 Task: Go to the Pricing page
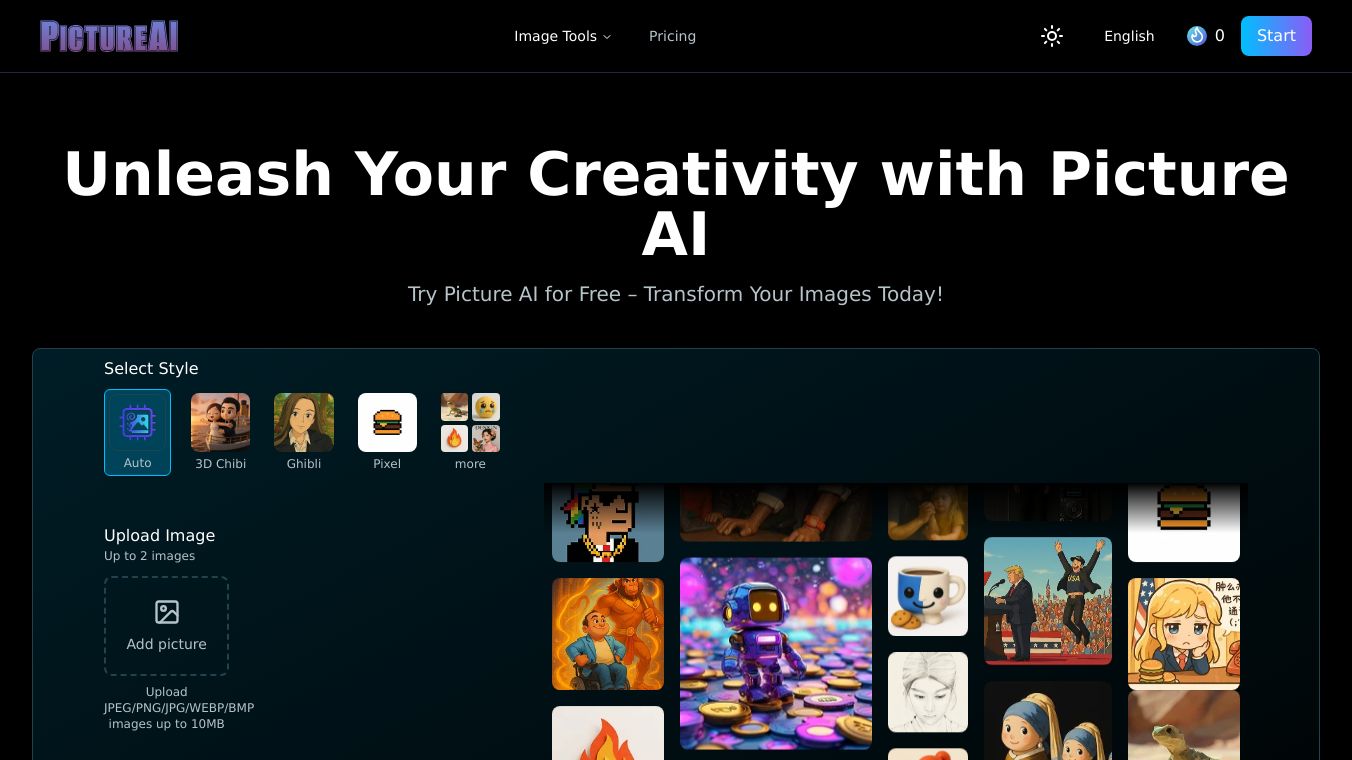pyautogui.click(x=672, y=36)
